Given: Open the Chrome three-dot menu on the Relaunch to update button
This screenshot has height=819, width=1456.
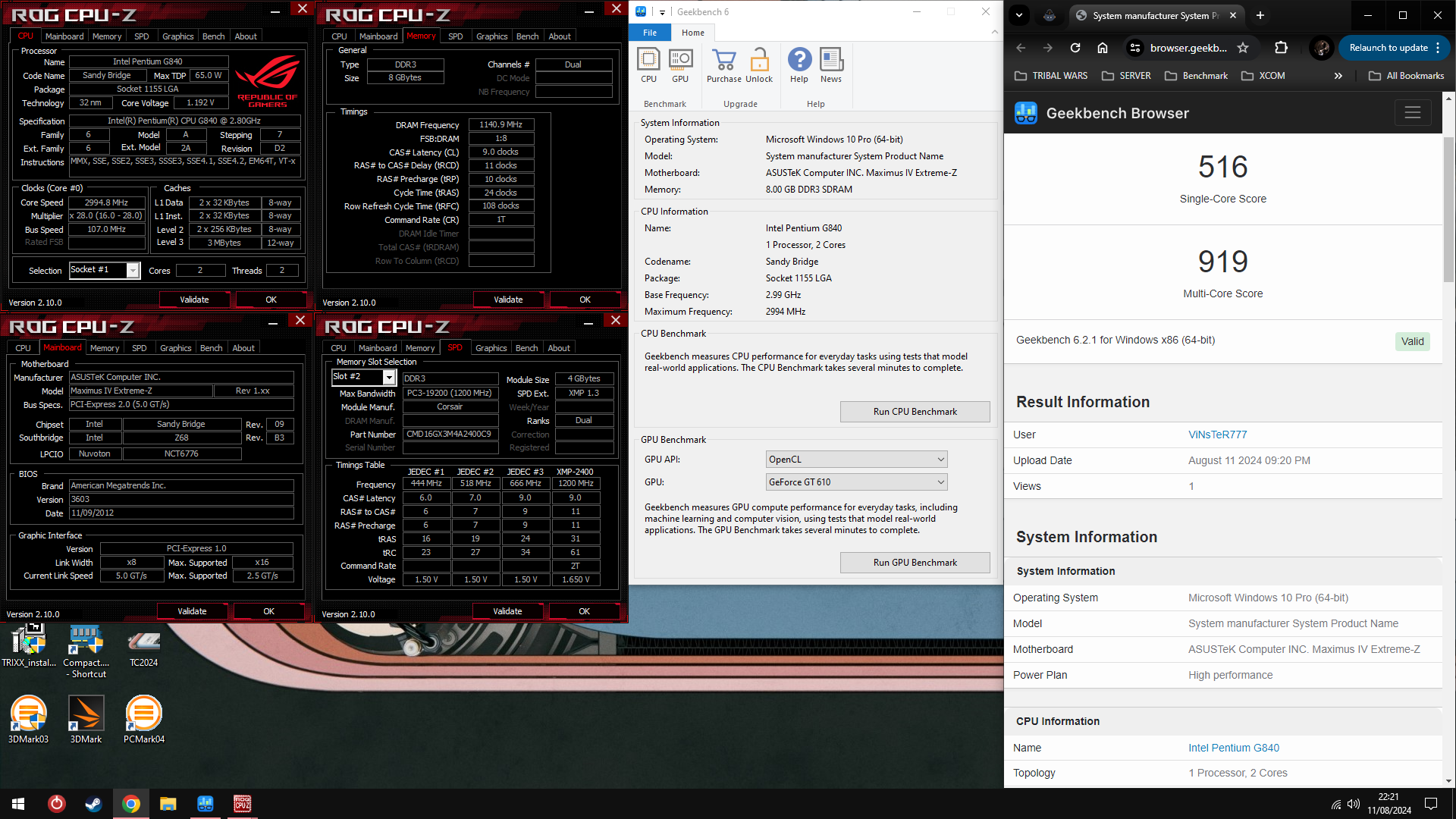Looking at the screenshot, I should [1438, 48].
